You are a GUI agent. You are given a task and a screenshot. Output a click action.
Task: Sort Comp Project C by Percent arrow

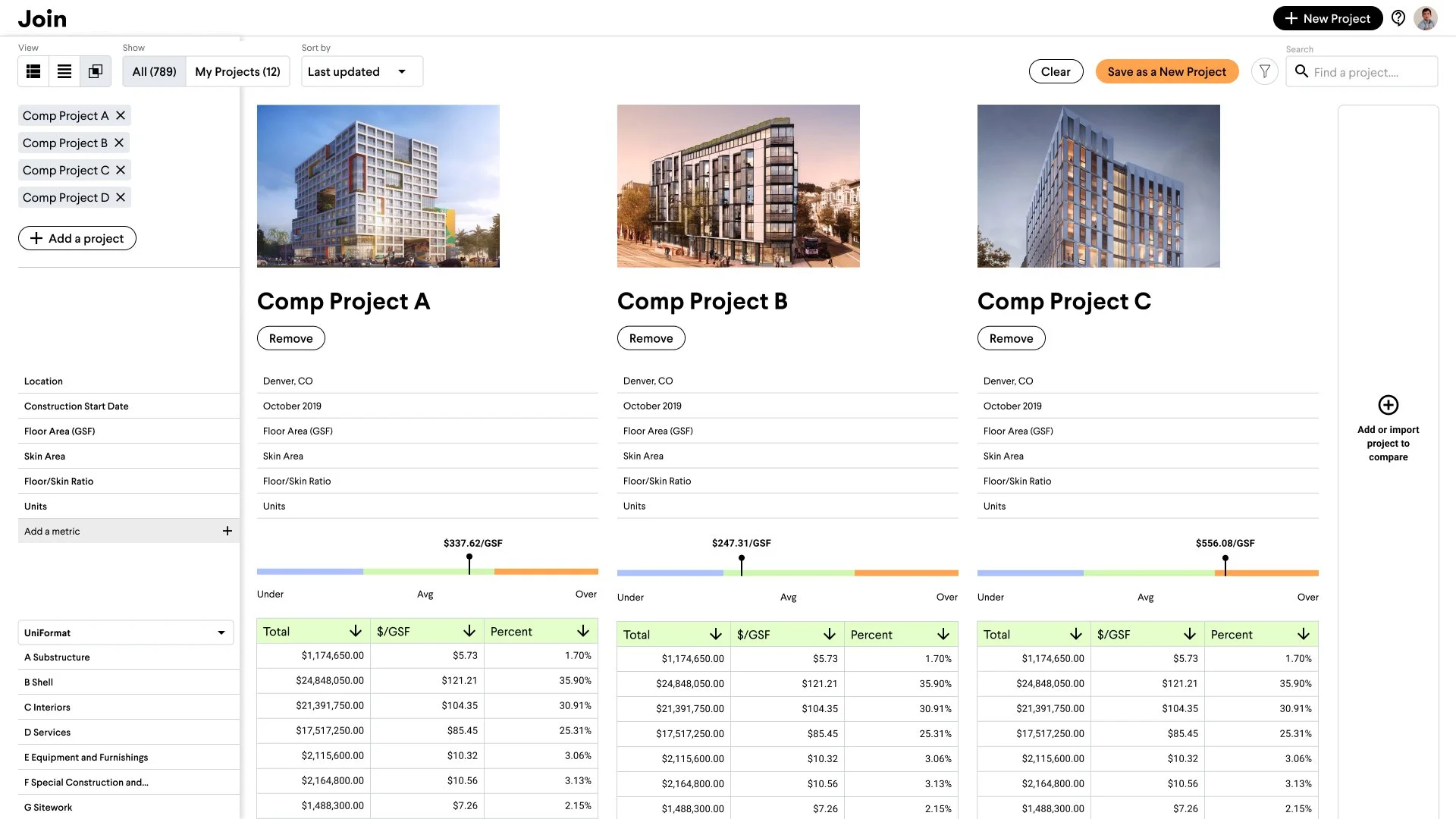(1303, 634)
